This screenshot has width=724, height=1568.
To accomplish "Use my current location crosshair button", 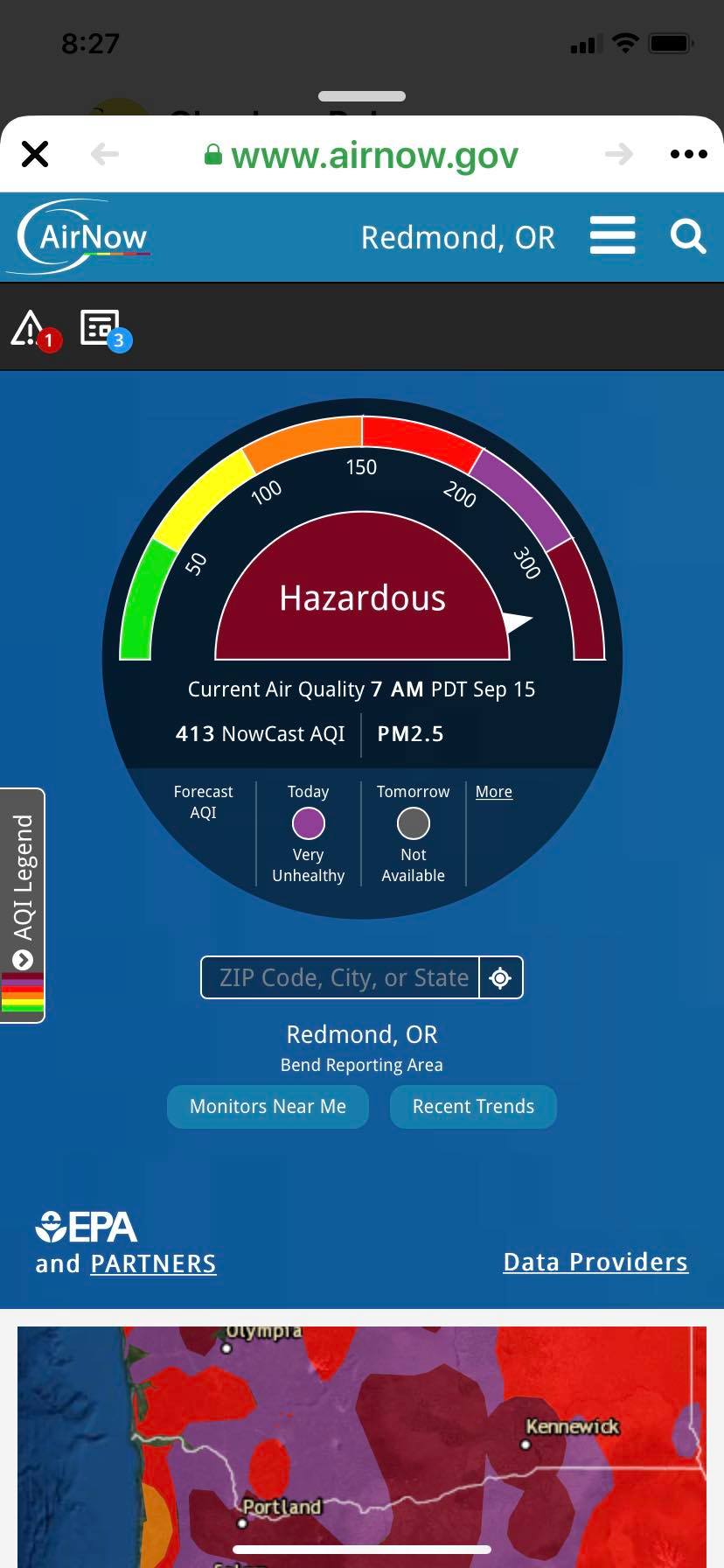I will 501,977.
